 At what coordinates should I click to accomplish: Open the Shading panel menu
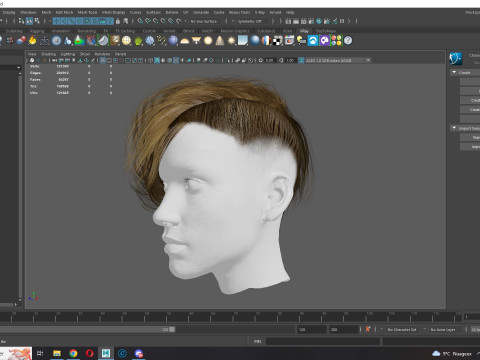[48, 54]
